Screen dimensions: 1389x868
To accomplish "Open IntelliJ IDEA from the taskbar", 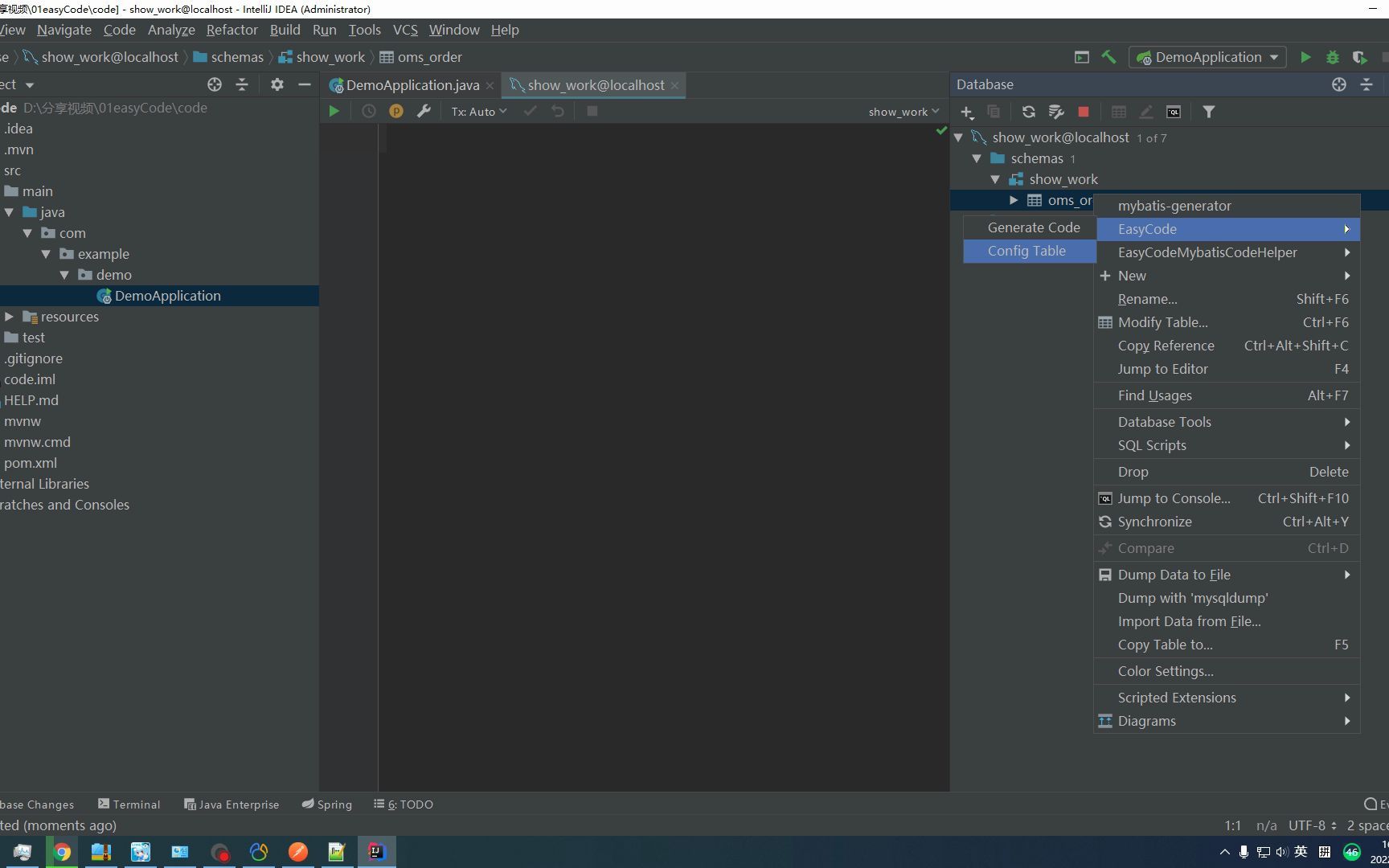I will (376, 851).
